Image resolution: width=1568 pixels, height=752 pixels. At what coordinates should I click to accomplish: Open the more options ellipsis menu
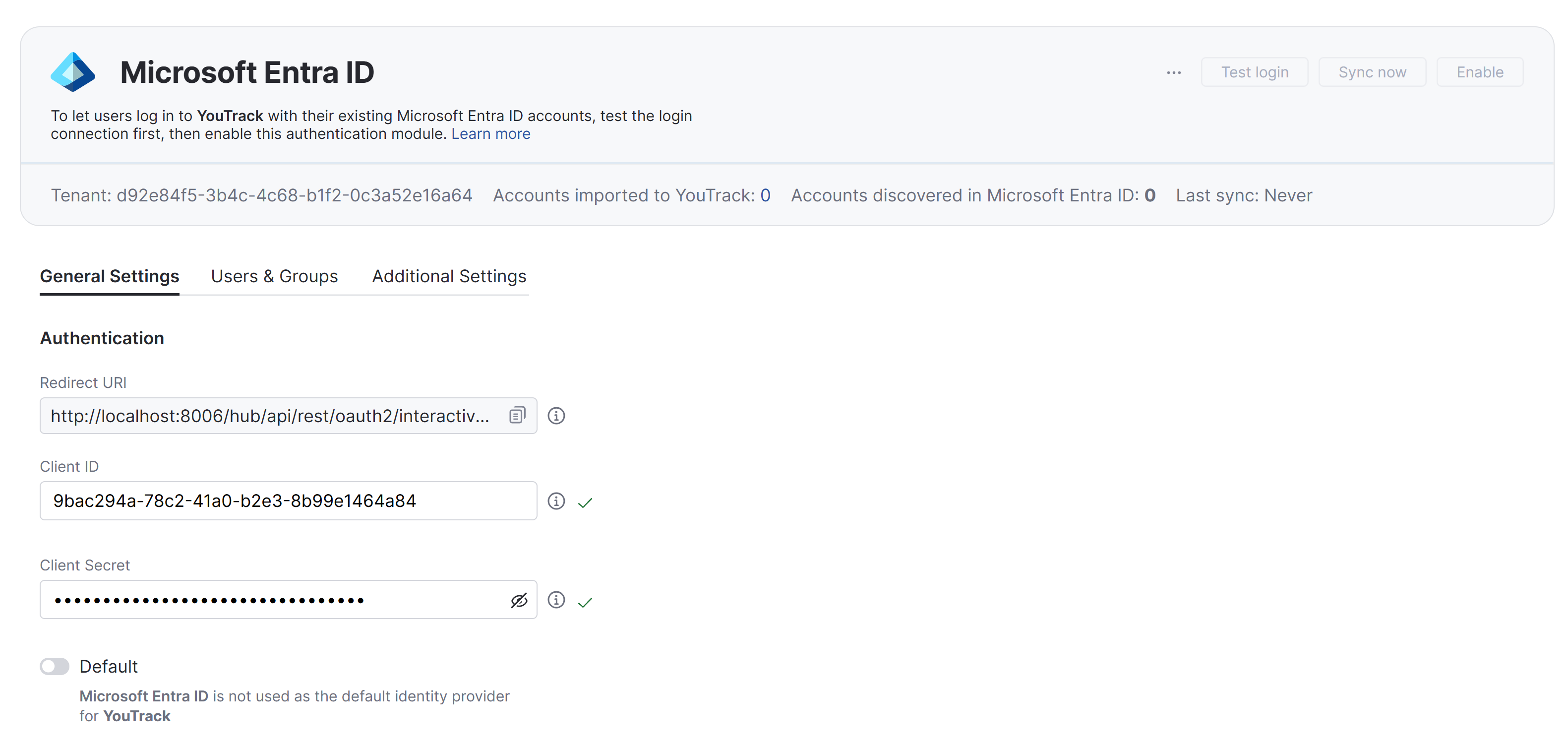(x=1174, y=71)
